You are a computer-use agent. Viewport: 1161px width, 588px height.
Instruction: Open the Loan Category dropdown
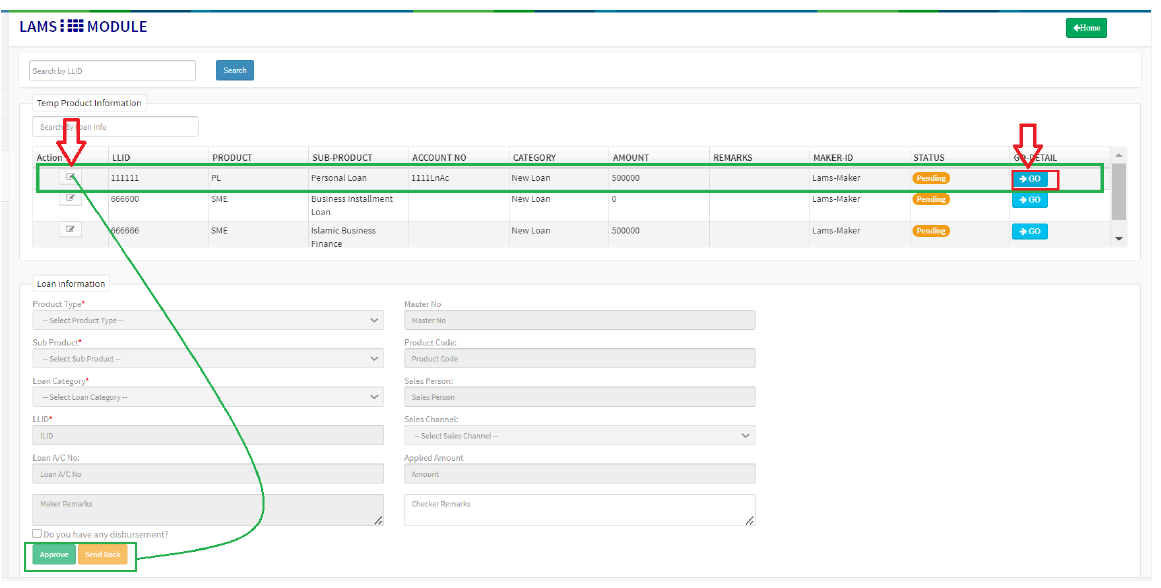coord(207,397)
